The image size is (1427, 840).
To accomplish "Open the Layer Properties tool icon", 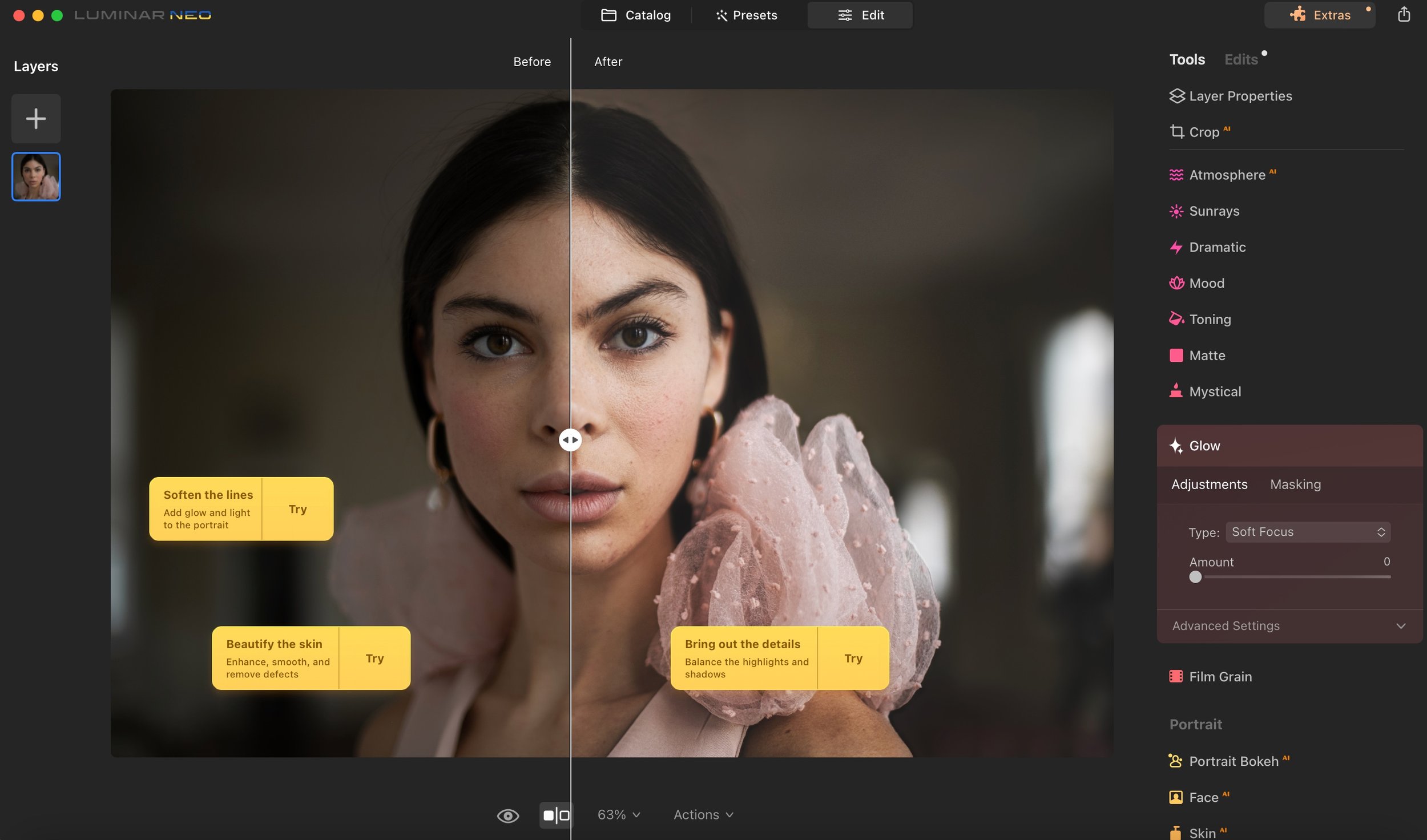I will point(1176,96).
